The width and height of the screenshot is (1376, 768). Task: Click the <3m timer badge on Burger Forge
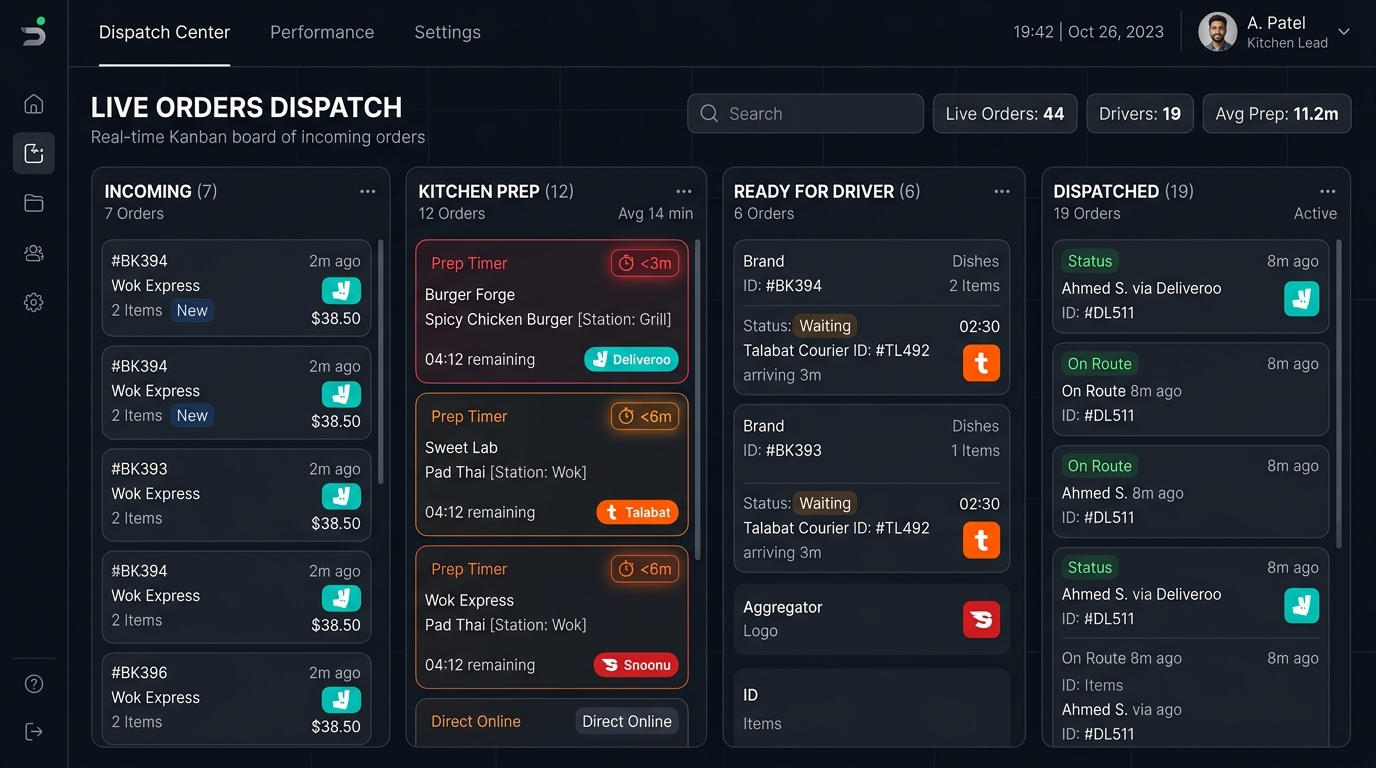pyautogui.click(x=645, y=263)
